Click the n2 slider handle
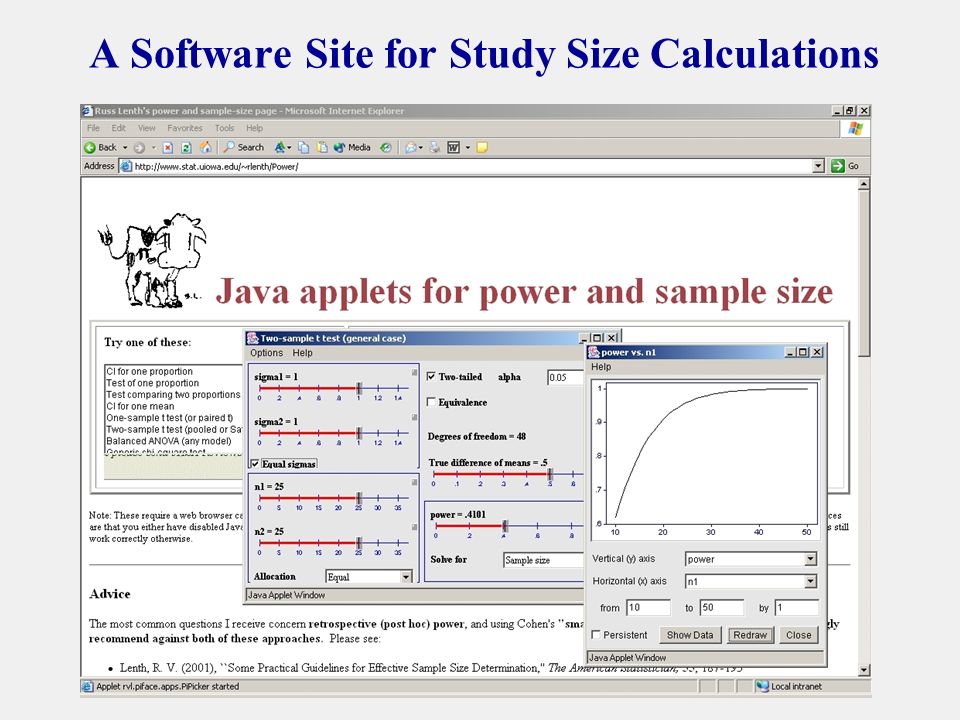 coord(359,542)
